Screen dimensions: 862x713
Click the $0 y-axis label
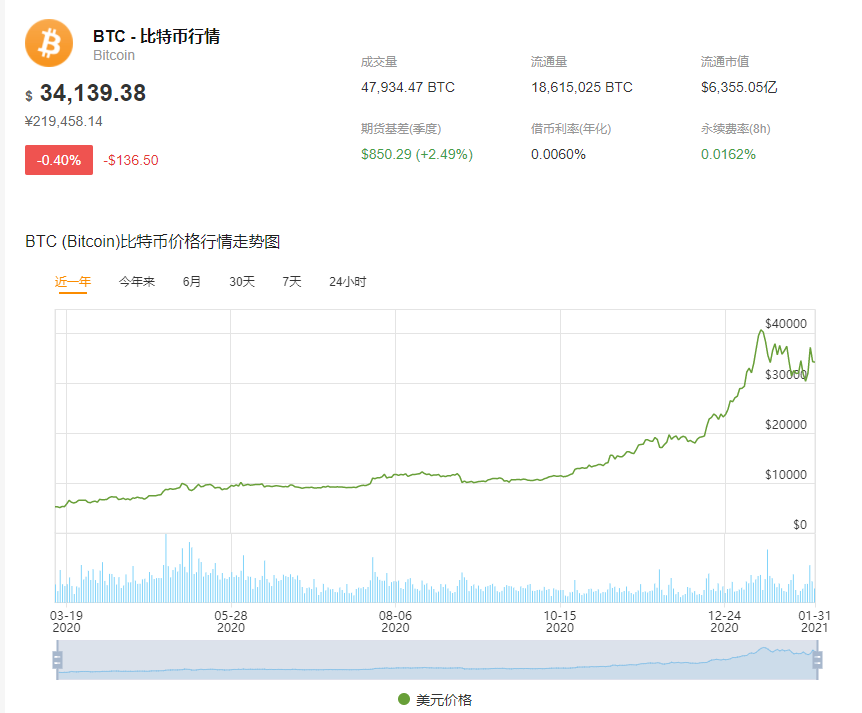(x=800, y=525)
